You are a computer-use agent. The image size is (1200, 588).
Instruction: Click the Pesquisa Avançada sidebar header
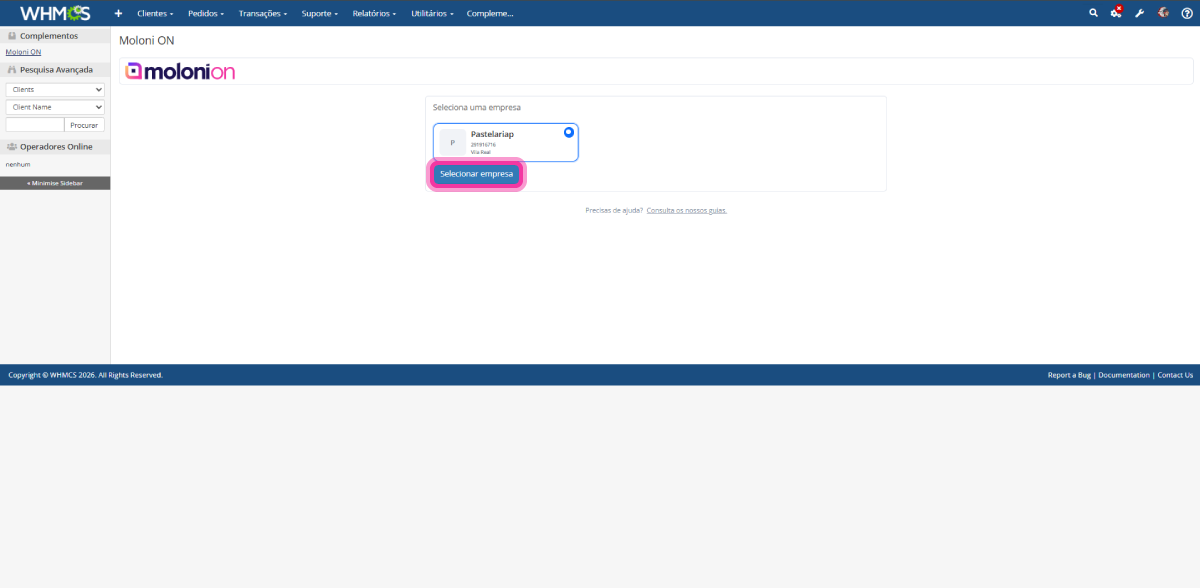pos(55,70)
